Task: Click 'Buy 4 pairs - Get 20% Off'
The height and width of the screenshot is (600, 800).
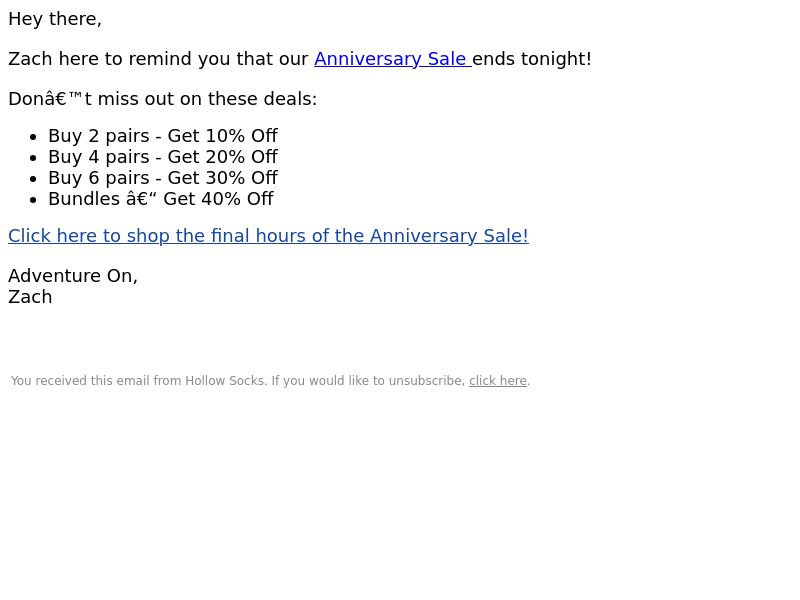Action: [163, 157]
